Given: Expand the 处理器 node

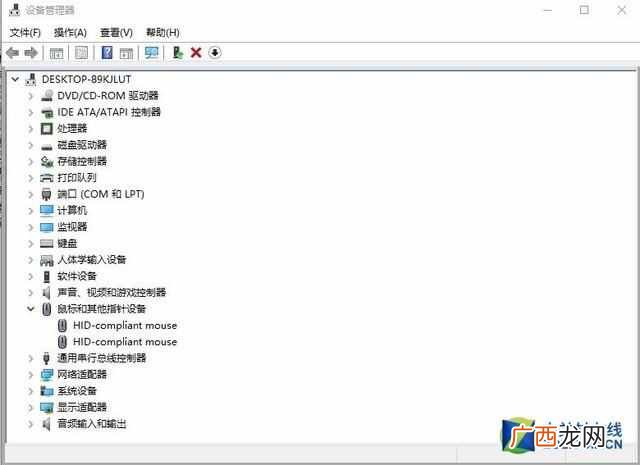Looking at the screenshot, I should point(30,129).
